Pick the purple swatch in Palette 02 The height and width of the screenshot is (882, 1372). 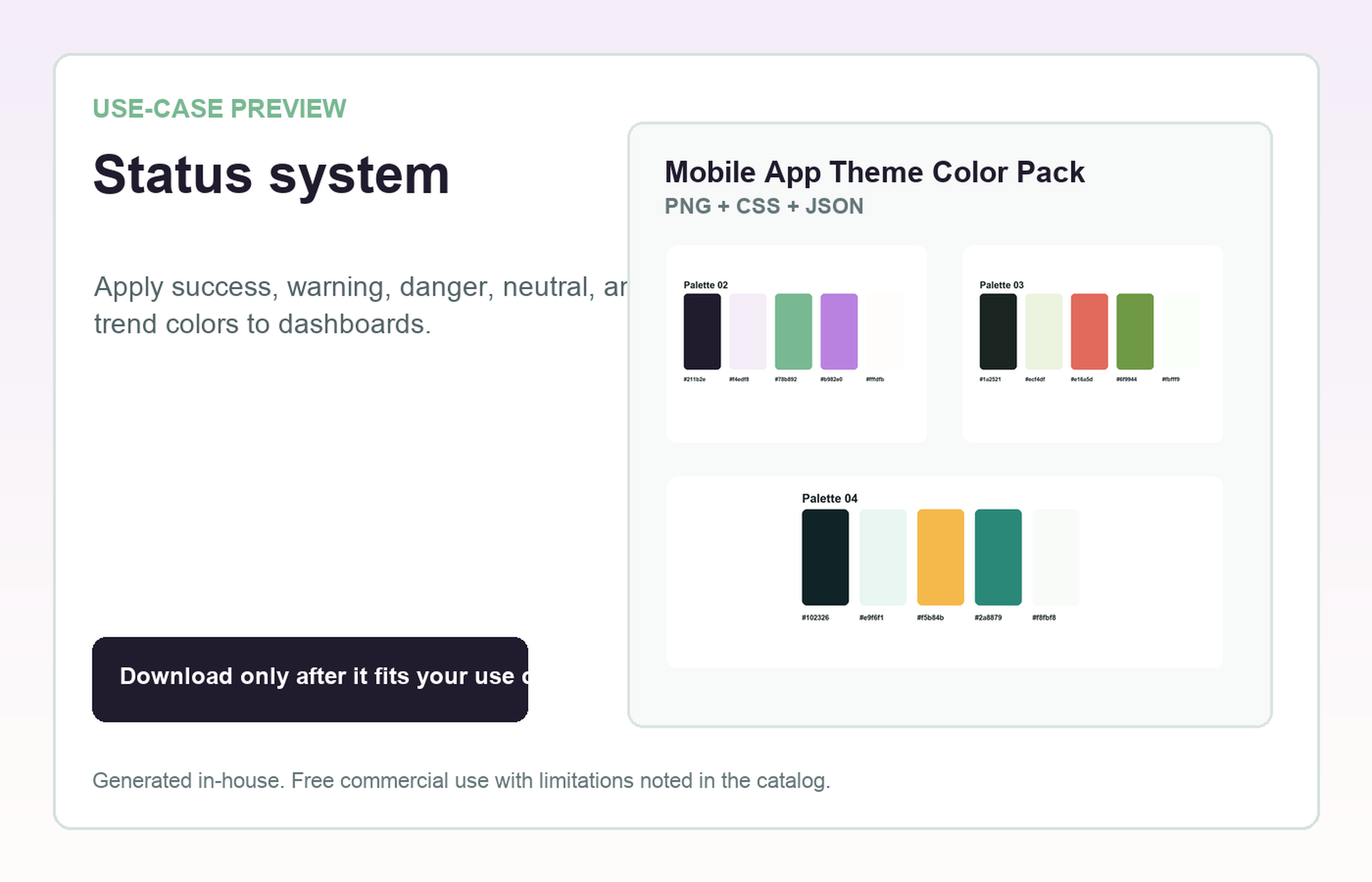click(839, 332)
